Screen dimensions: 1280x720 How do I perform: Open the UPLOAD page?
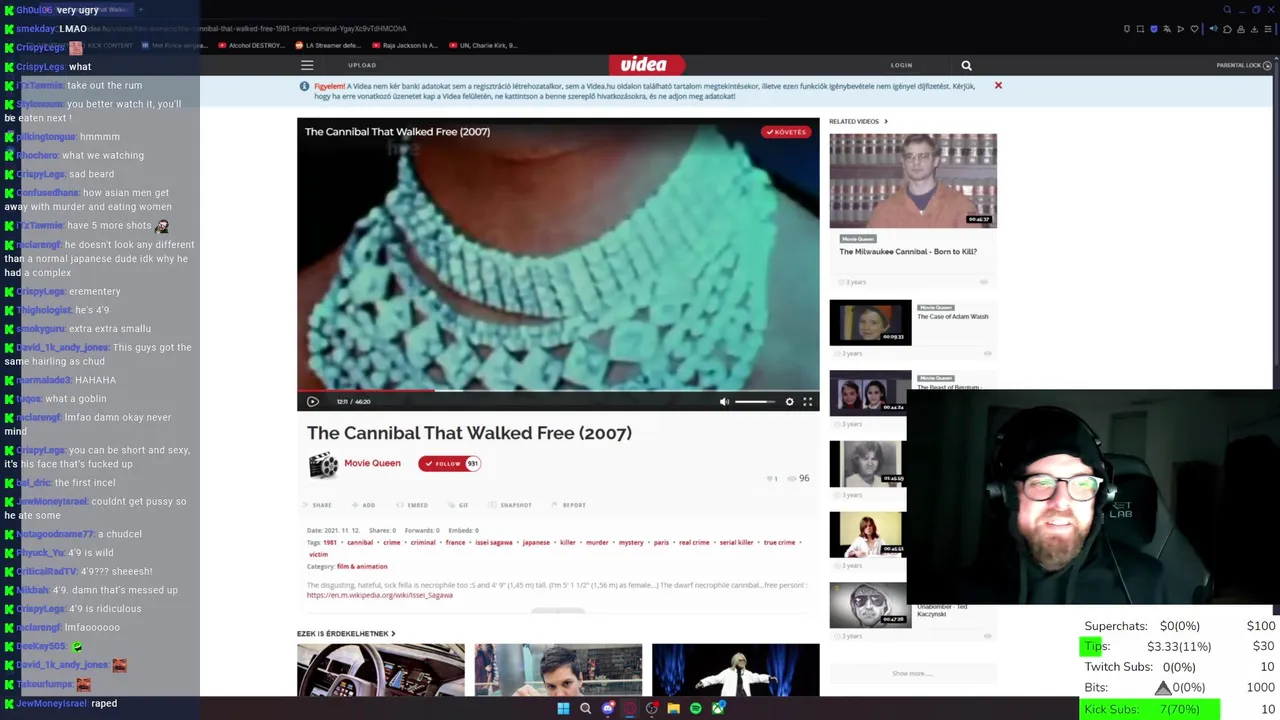coord(362,65)
